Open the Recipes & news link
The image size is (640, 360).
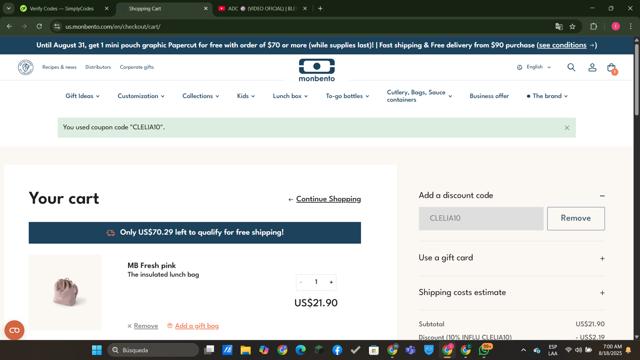(59, 67)
